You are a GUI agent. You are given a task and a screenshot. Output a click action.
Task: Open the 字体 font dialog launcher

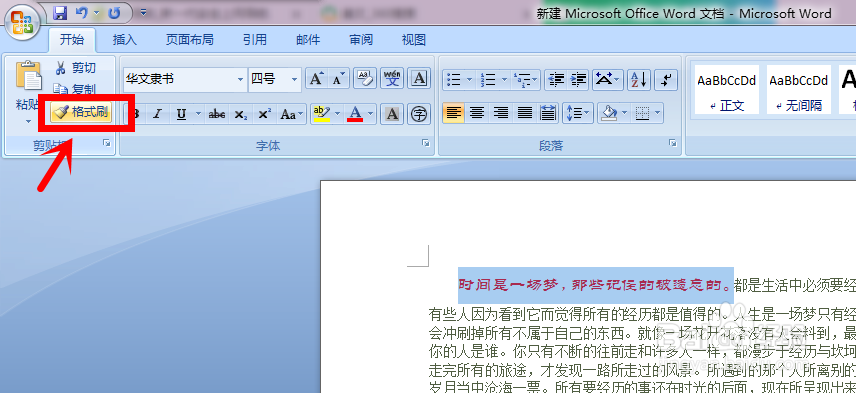[x=425, y=144]
